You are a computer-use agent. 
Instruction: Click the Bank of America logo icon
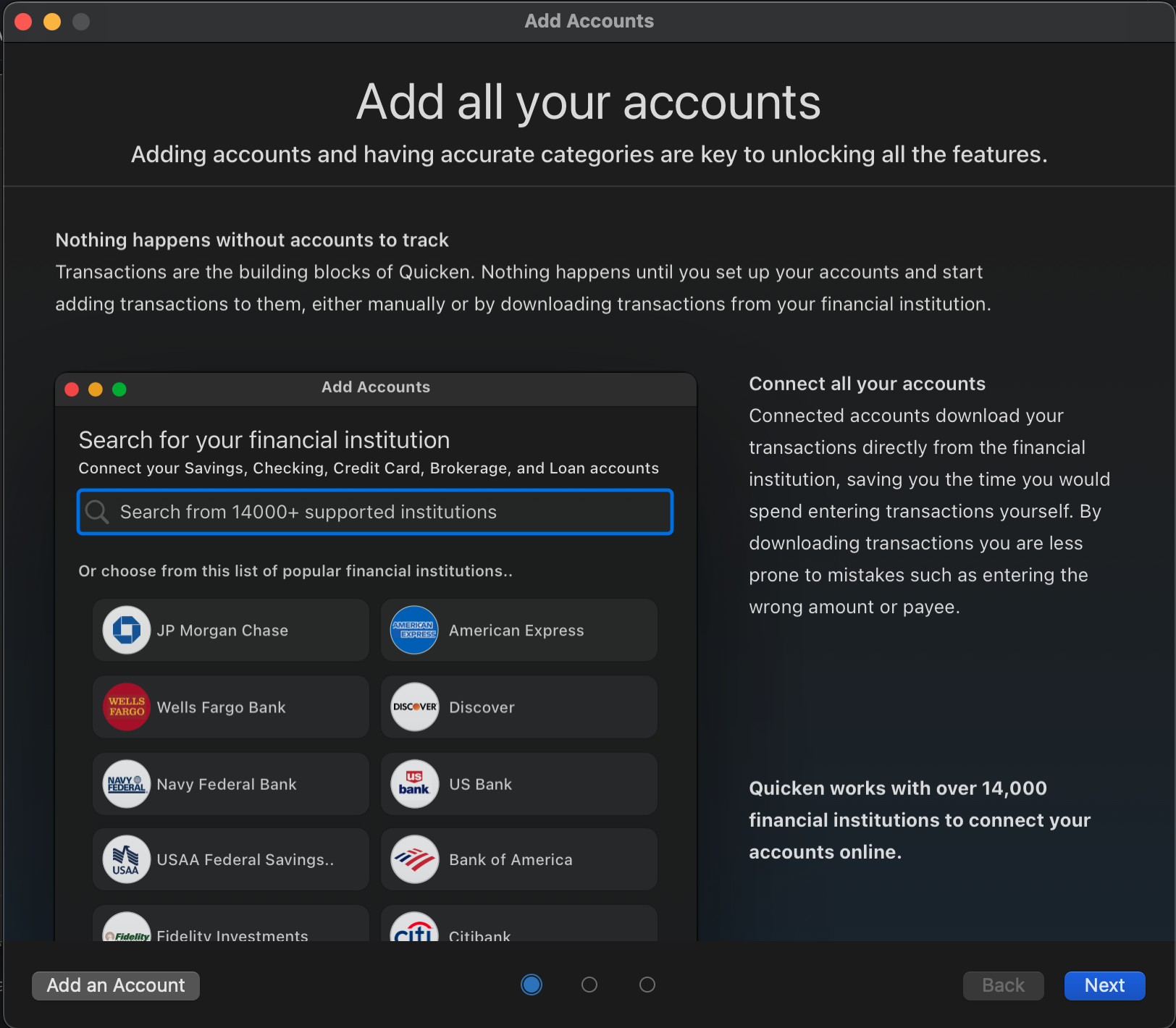414,859
